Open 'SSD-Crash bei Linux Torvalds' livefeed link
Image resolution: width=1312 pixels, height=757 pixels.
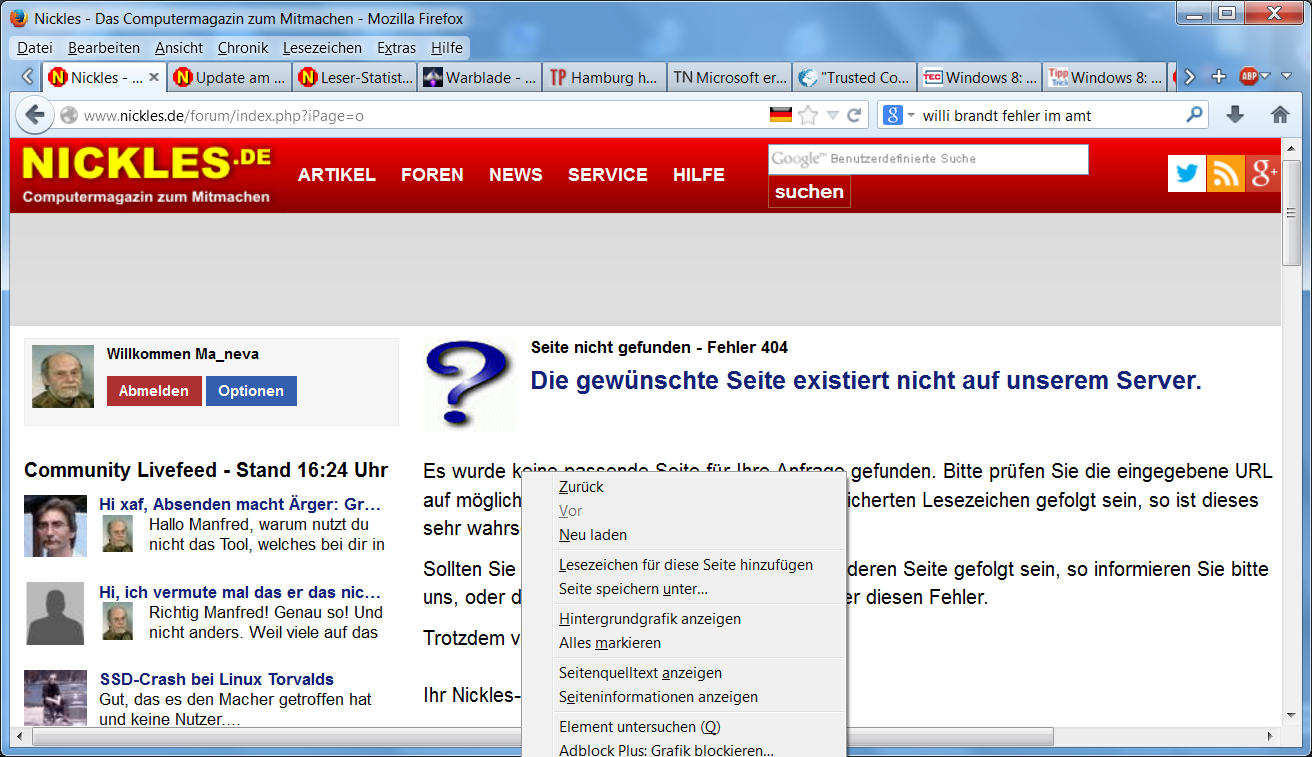pos(217,679)
